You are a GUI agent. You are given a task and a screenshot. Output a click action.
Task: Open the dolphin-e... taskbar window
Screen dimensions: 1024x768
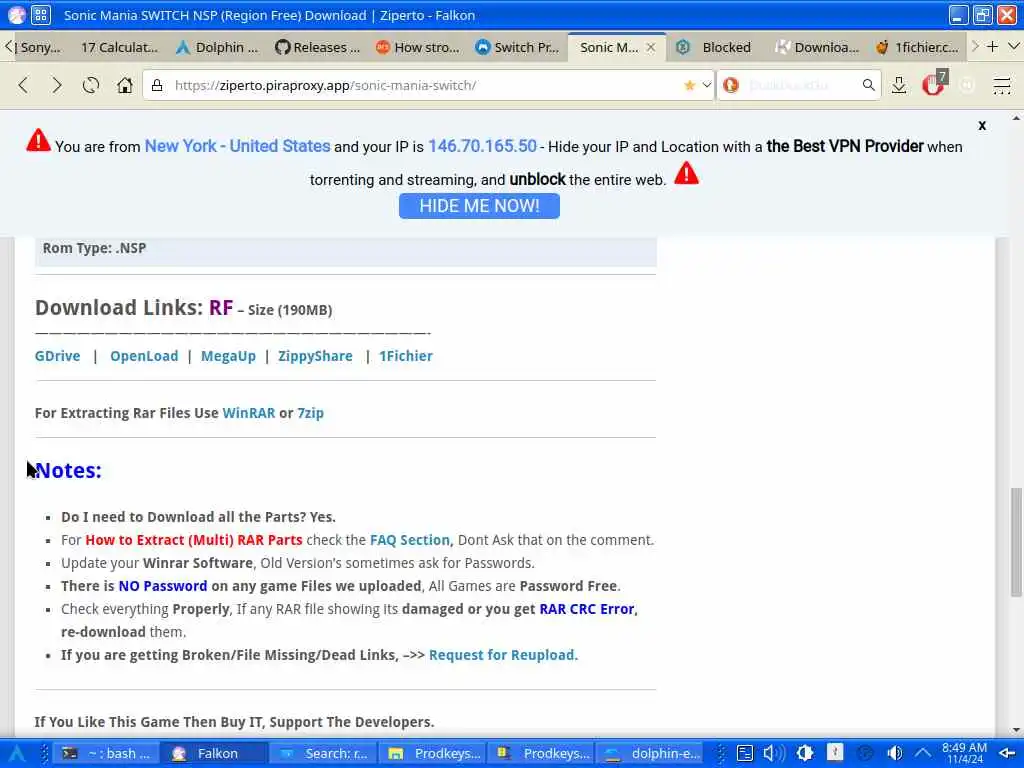[x=650, y=754]
